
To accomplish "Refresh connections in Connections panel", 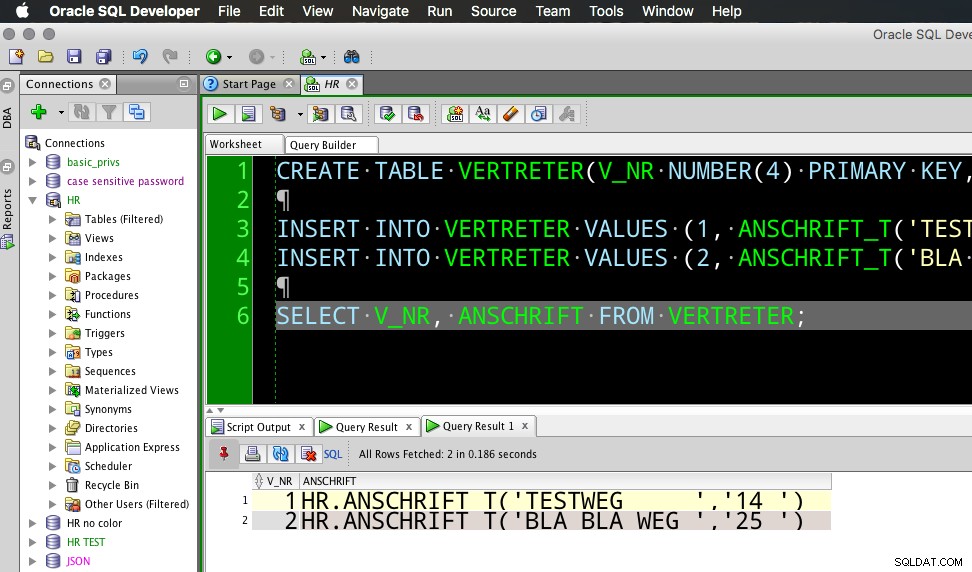I will (81, 112).
